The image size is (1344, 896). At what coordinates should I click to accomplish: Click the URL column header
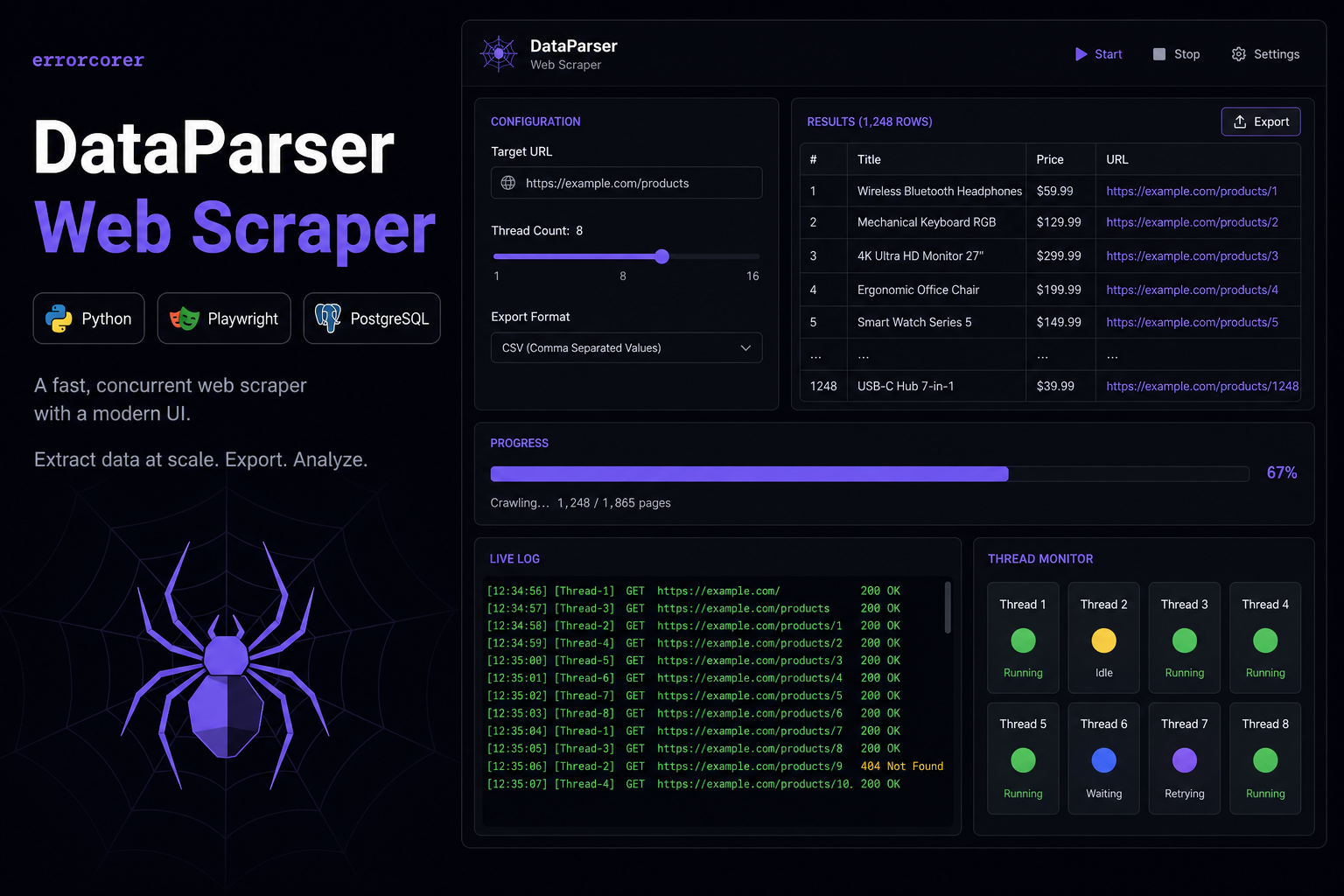point(1117,159)
